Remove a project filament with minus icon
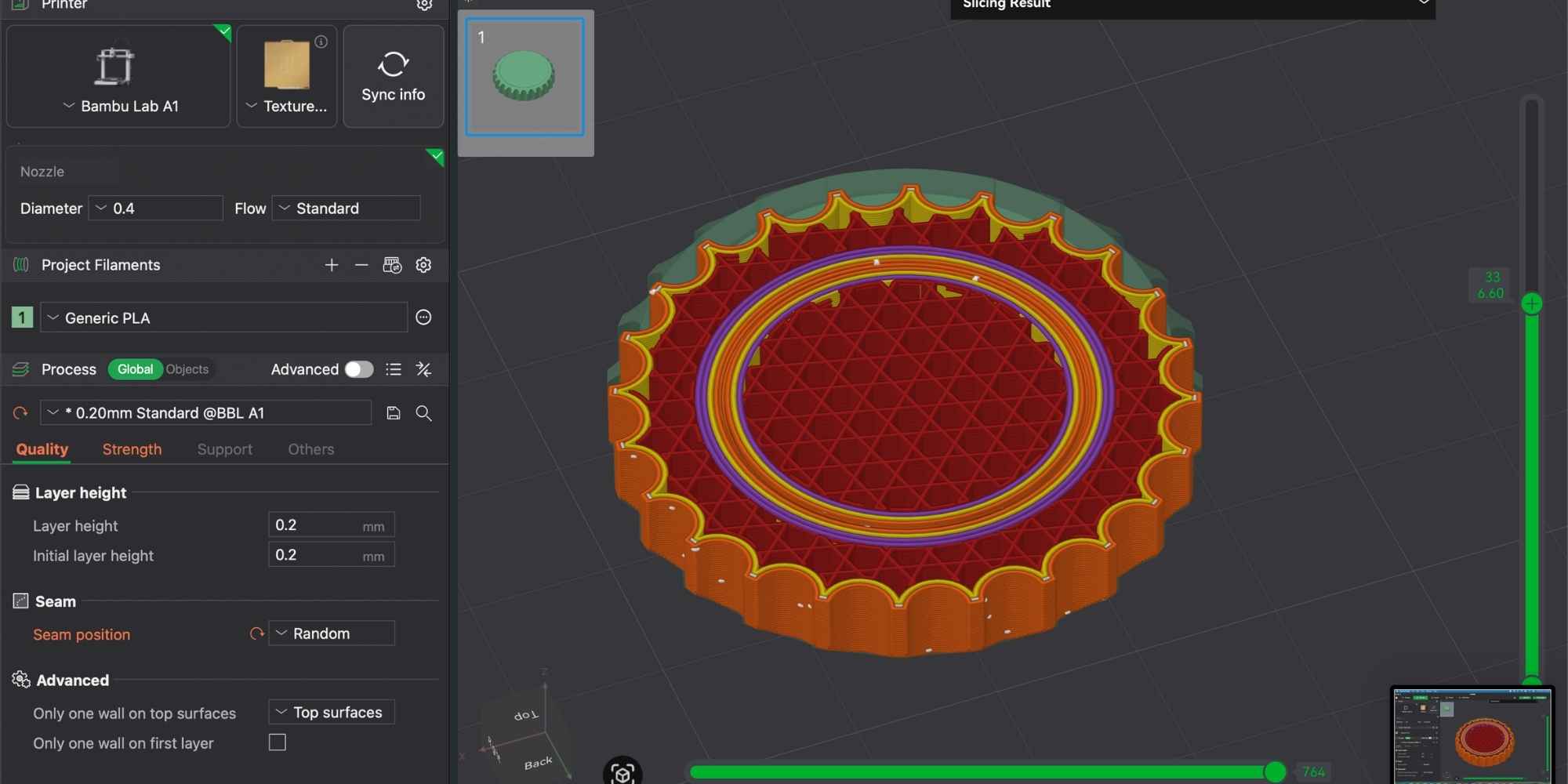This screenshot has height=784, width=1568. (361, 265)
